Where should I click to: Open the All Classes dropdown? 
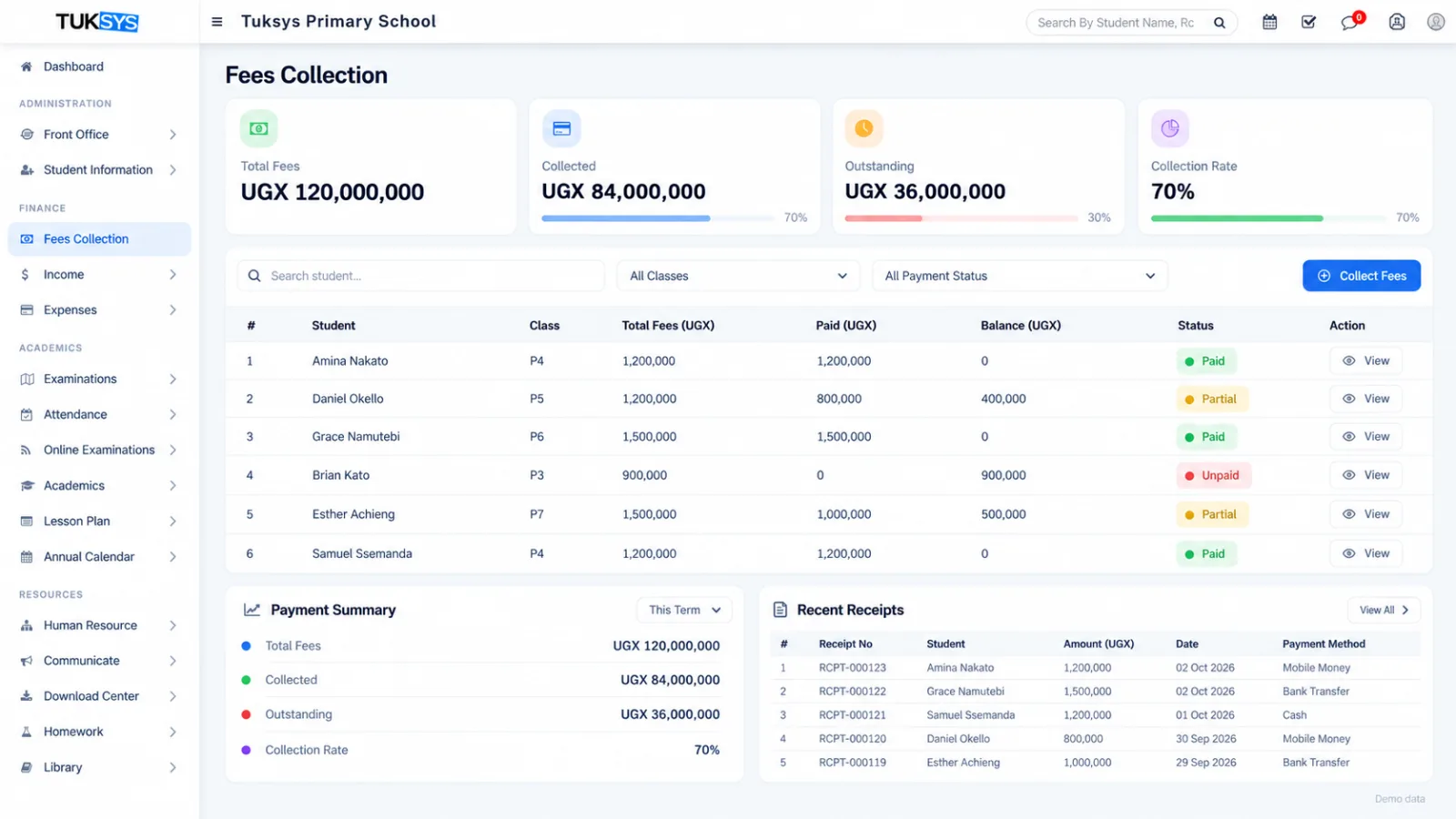click(x=738, y=276)
